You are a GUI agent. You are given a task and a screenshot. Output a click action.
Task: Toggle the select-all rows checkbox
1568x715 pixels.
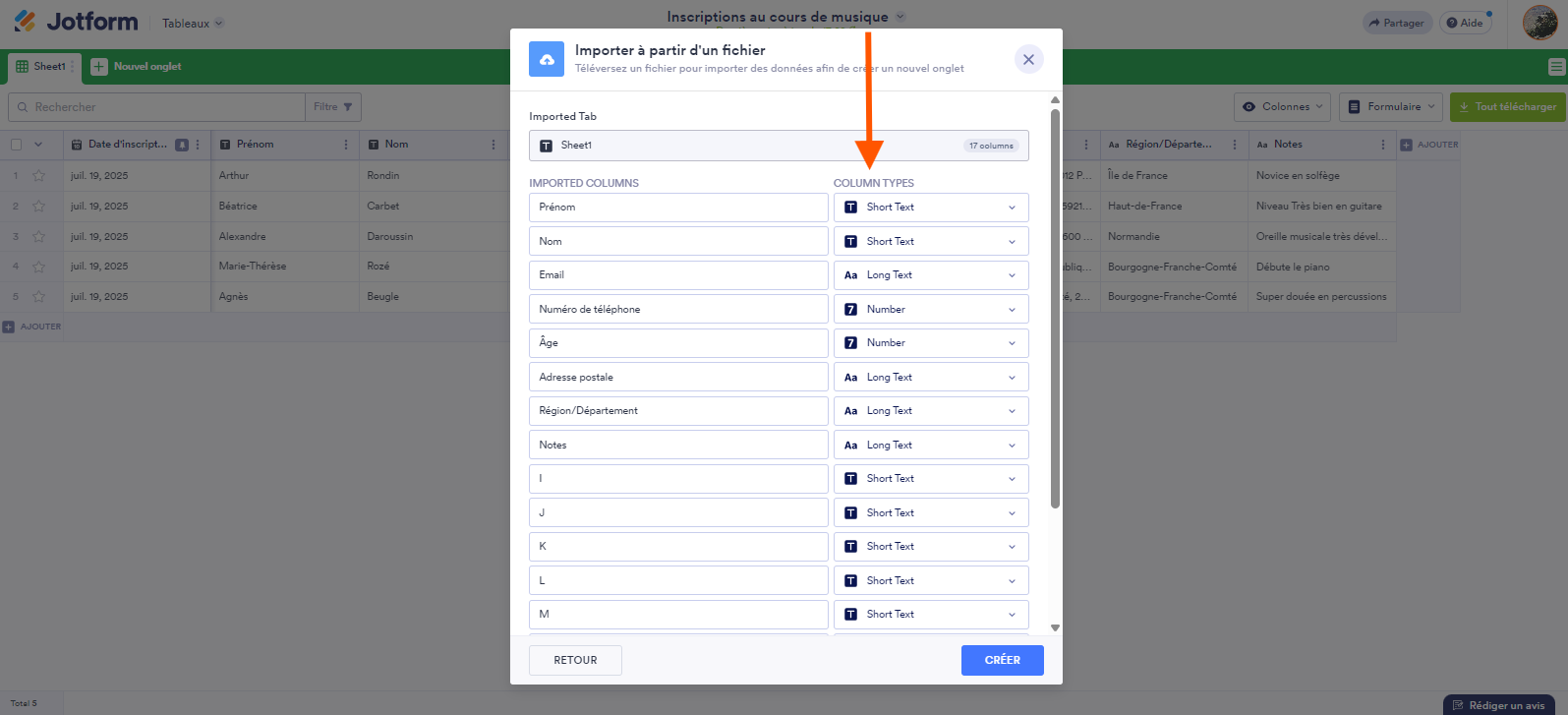(16, 145)
